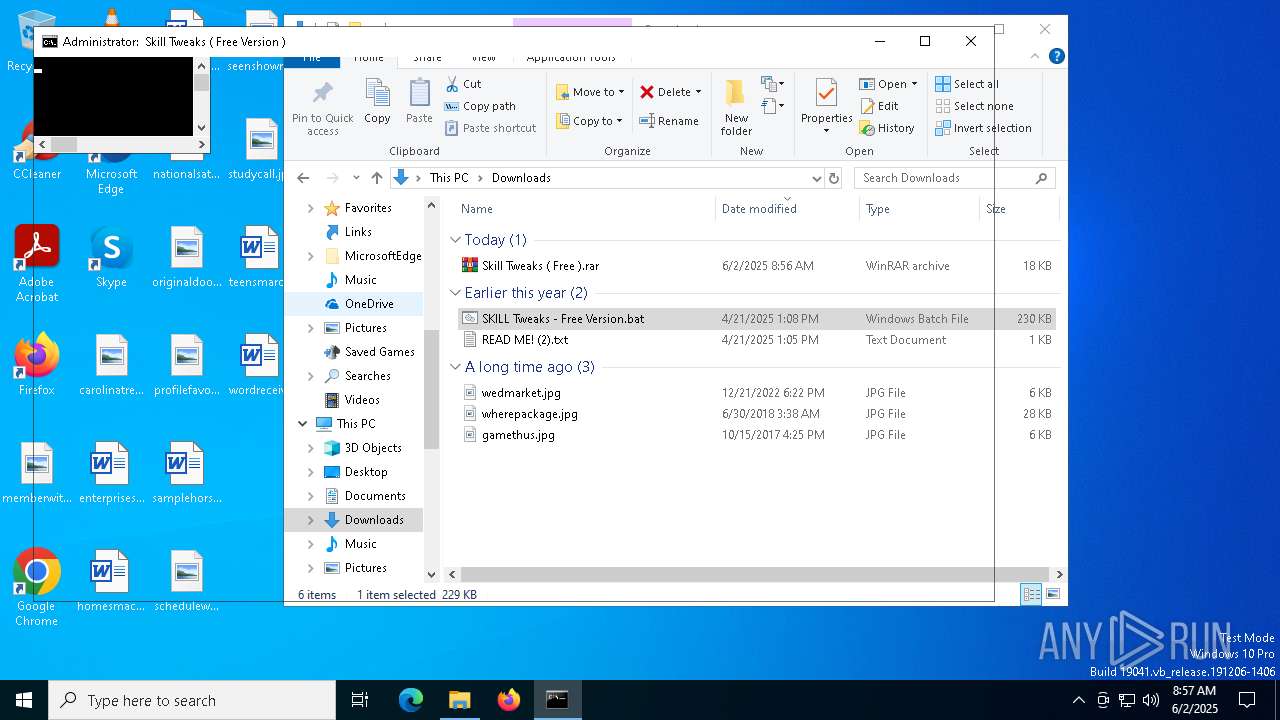
Task: Open Task View on the taskbar
Action: click(x=360, y=700)
